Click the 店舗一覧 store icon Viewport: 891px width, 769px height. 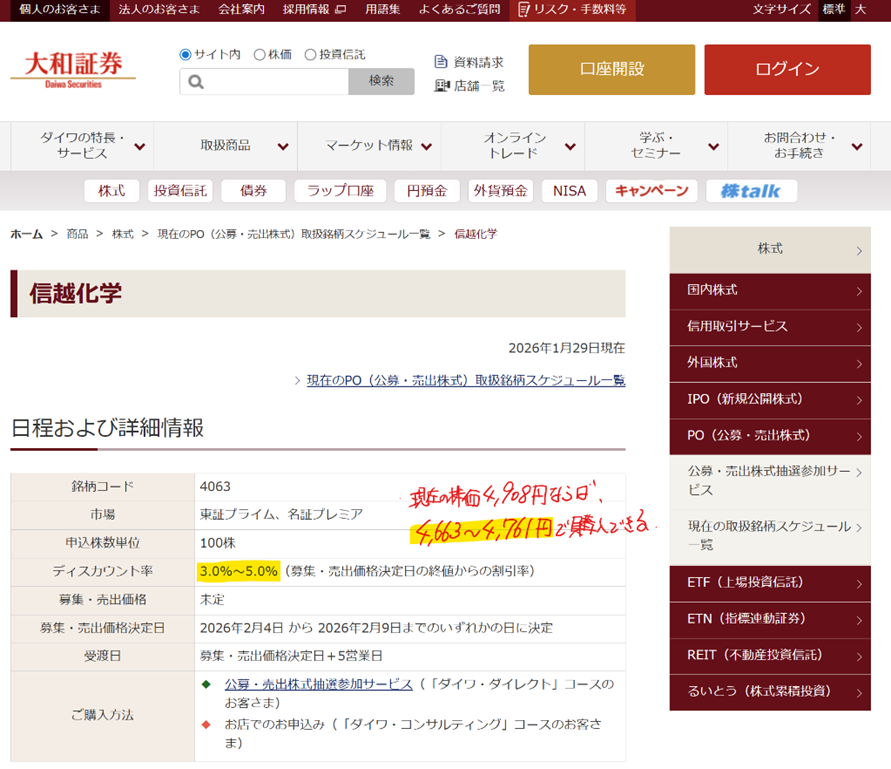click(x=441, y=86)
